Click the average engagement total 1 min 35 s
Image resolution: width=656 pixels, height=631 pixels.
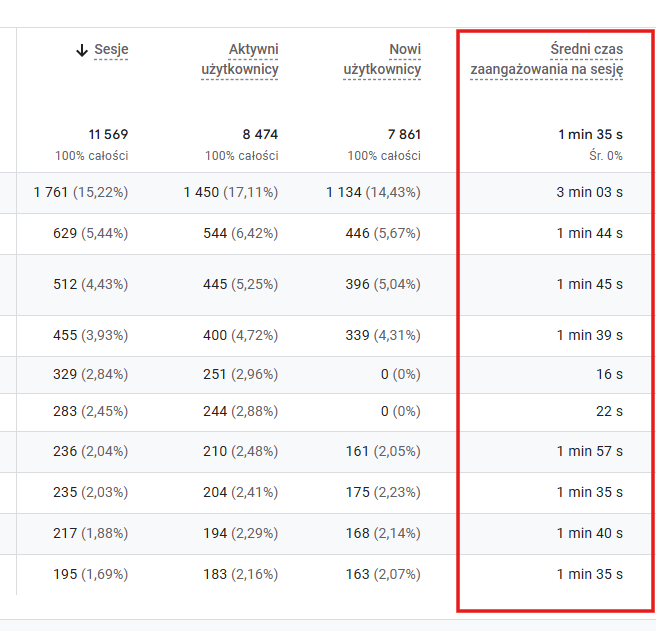590,134
